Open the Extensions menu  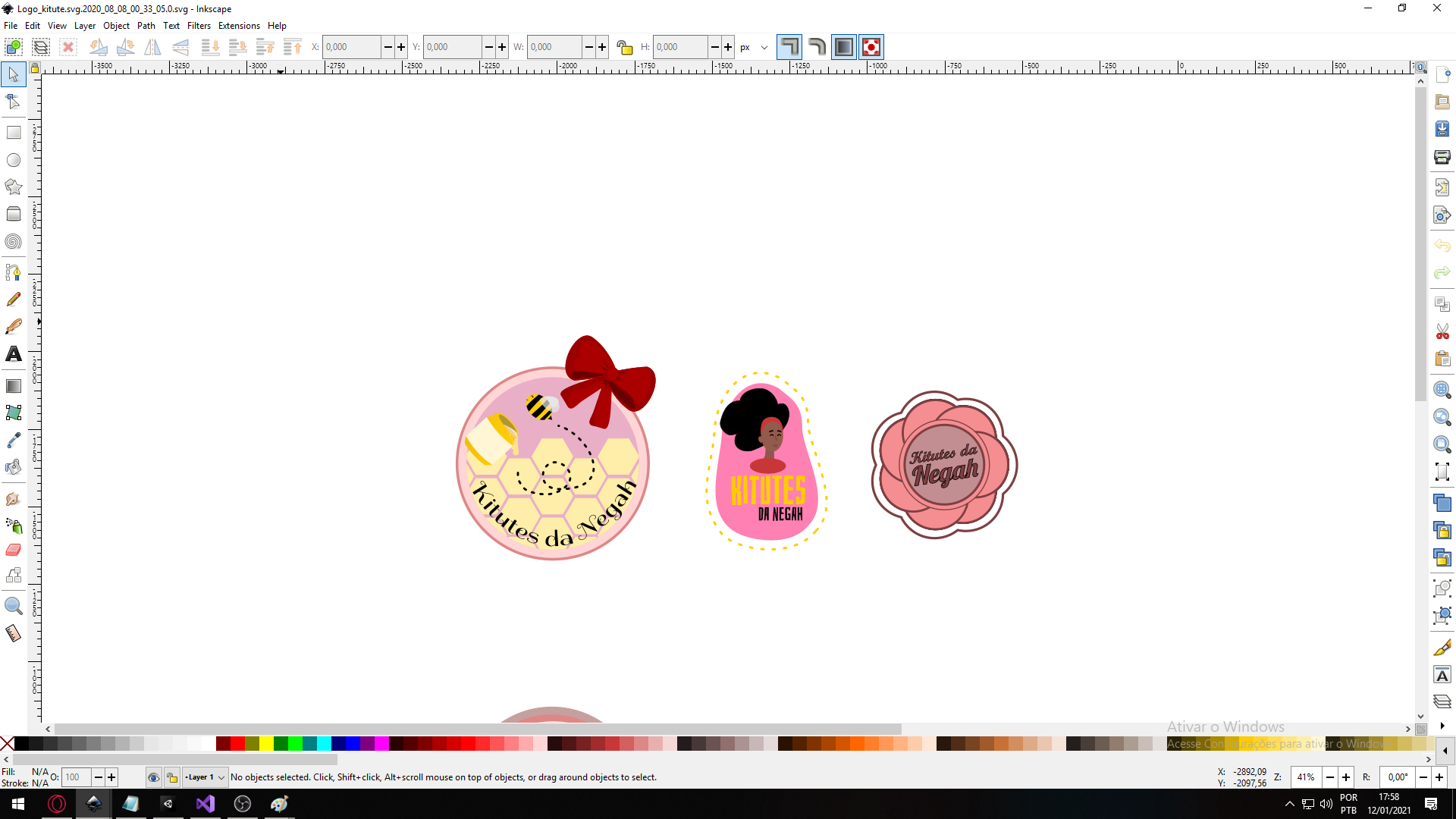click(x=239, y=25)
